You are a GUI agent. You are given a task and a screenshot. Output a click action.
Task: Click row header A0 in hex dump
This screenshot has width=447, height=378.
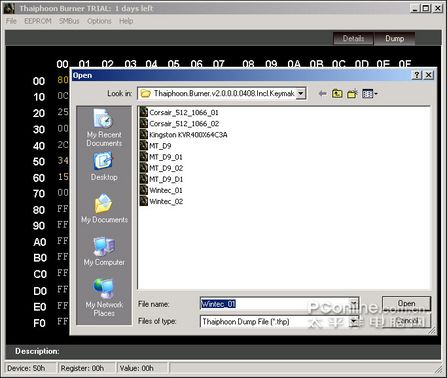[x=39, y=242]
